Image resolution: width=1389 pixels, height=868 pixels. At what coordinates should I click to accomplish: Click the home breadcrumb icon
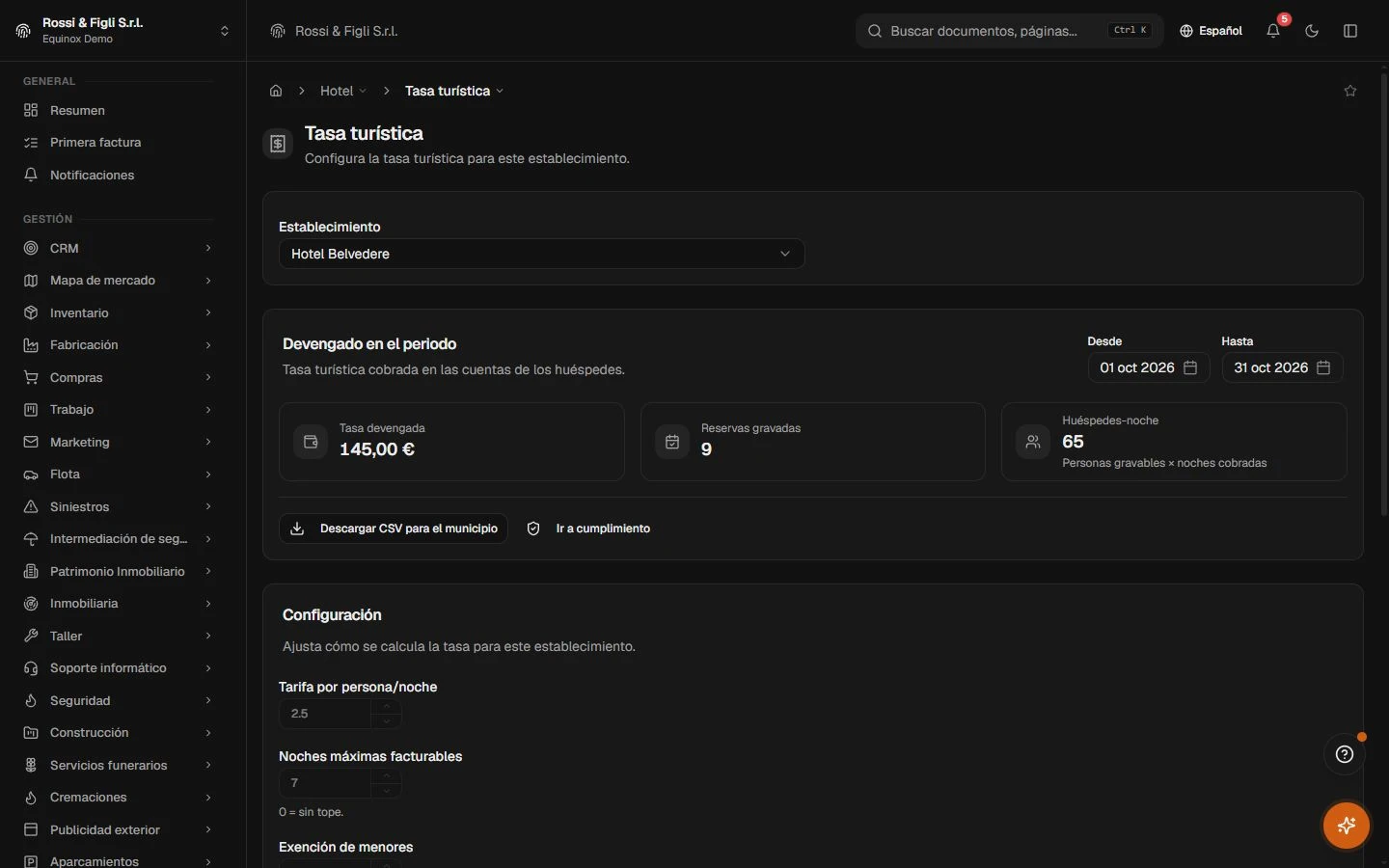(x=276, y=91)
